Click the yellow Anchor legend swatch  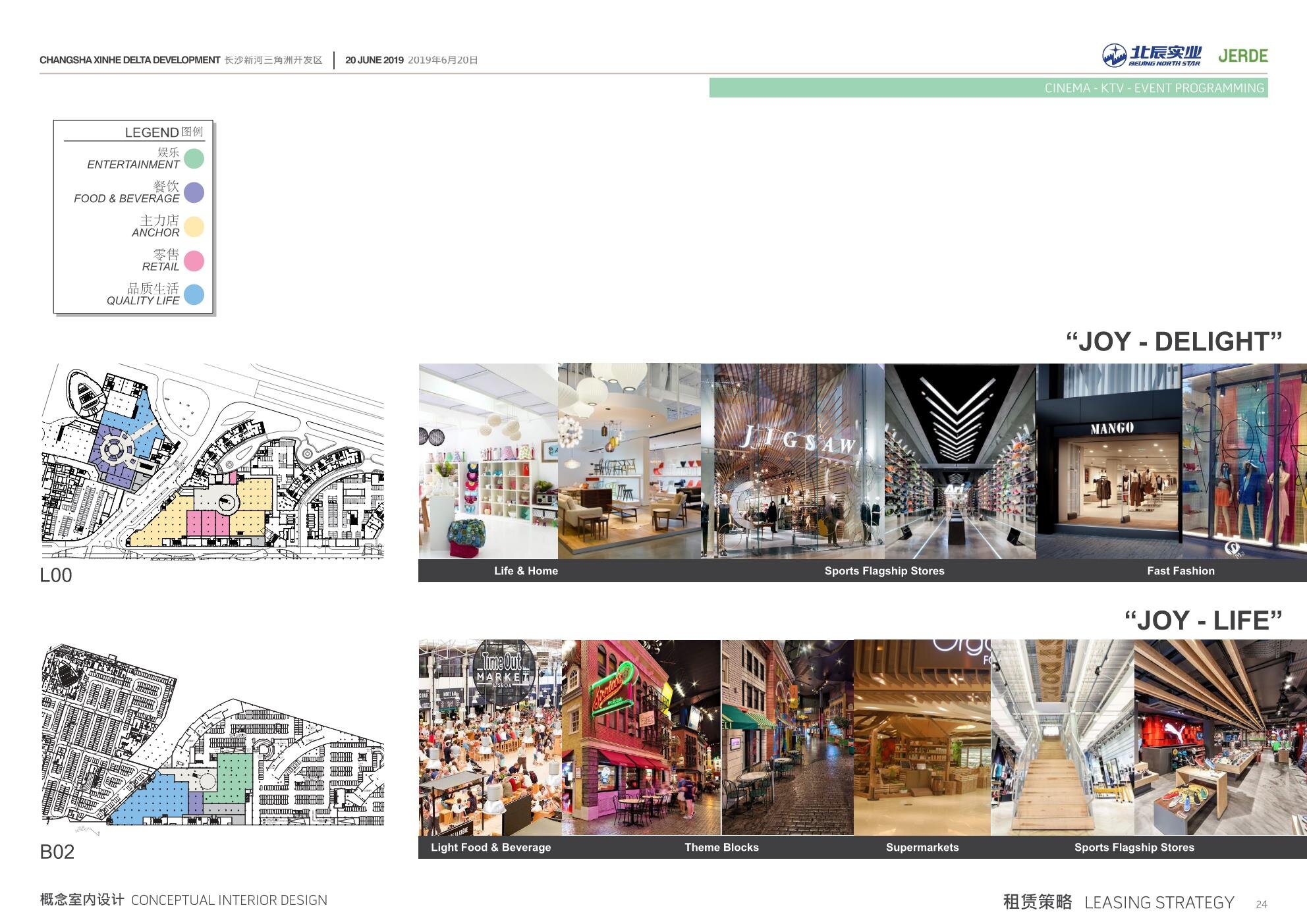point(194,227)
